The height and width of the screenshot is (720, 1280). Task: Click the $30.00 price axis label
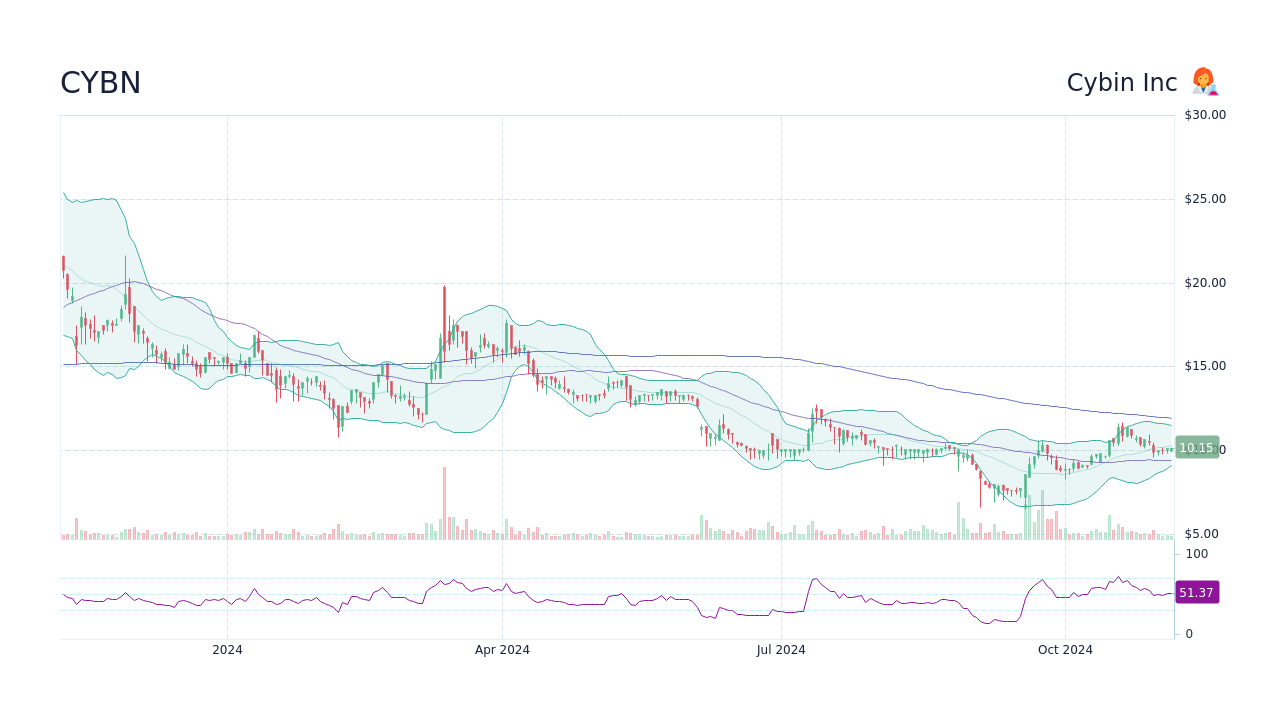[x=1205, y=115]
